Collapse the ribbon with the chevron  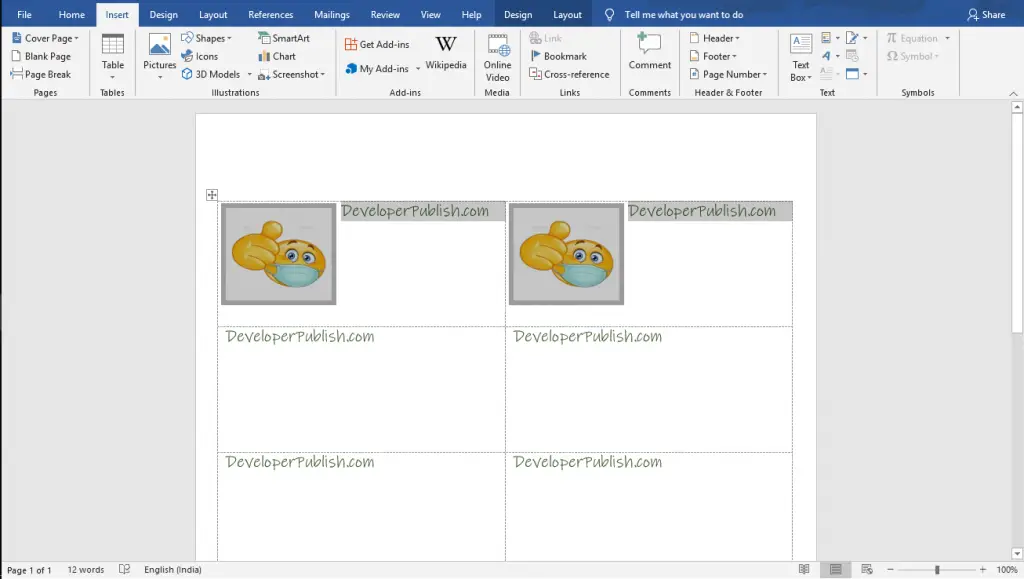coord(1013,93)
